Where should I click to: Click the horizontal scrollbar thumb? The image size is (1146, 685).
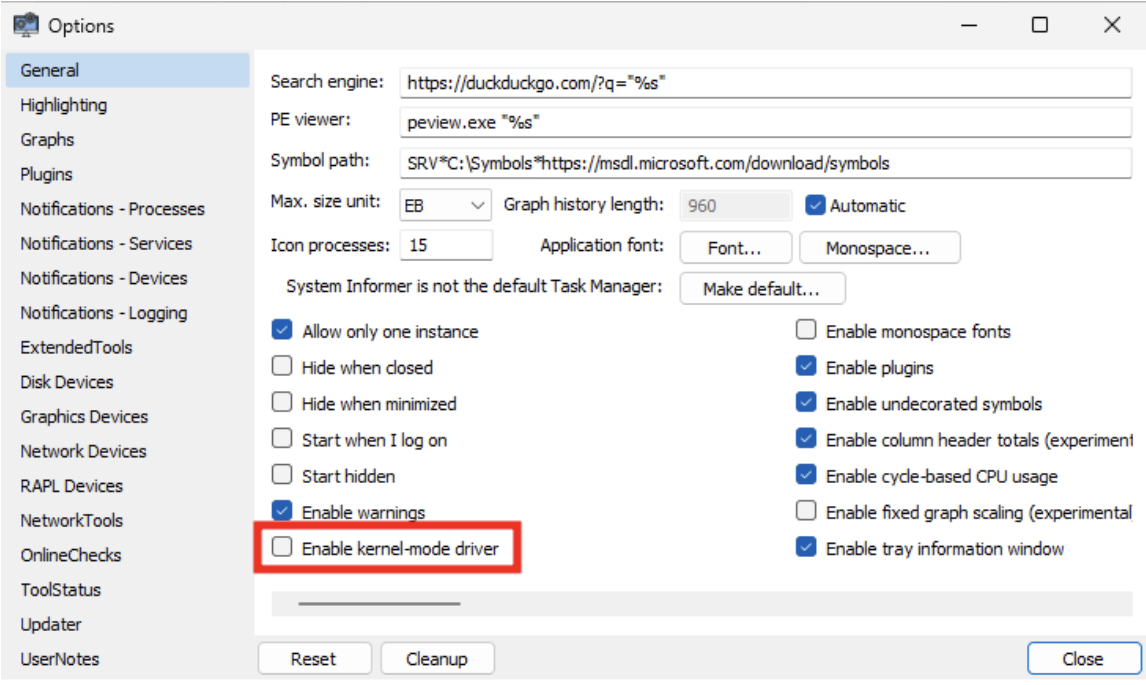coord(379,603)
